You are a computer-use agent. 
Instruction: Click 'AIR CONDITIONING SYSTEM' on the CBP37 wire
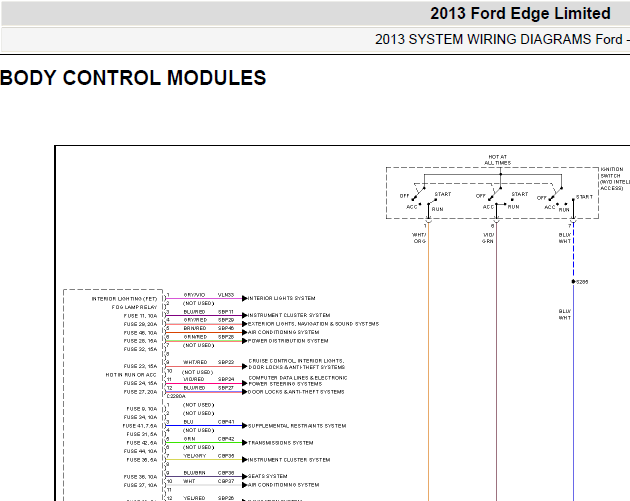pos(283,485)
